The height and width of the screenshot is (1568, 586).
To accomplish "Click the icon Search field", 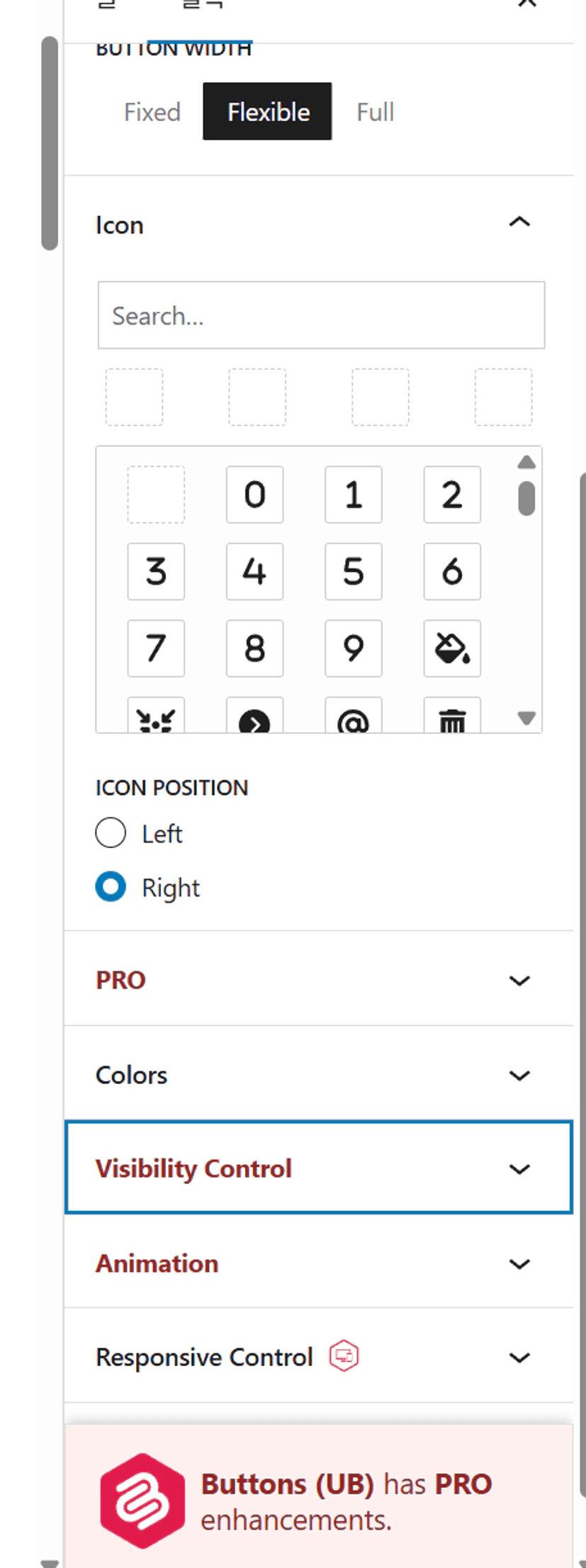I will pyautogui.click(x=321, y=316).
